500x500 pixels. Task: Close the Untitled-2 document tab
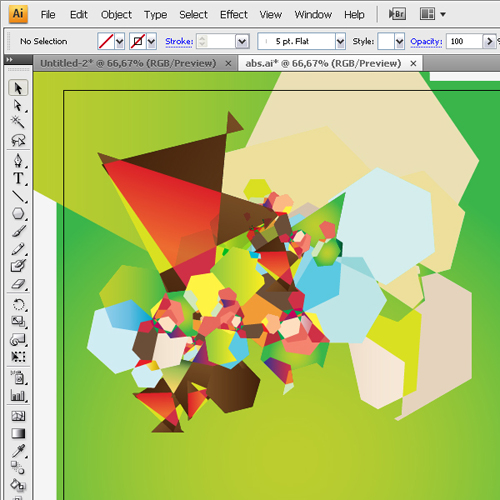(228, 63)
